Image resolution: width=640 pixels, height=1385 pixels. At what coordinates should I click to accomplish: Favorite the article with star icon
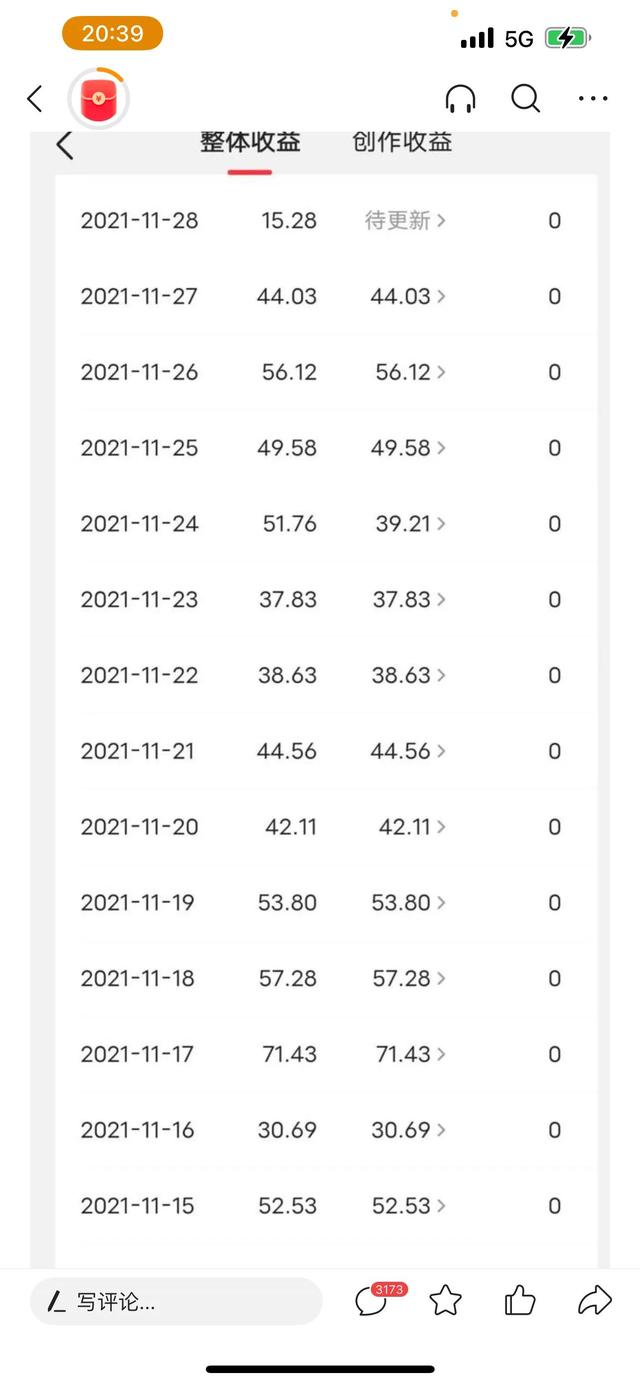[x=445, y=1301]
